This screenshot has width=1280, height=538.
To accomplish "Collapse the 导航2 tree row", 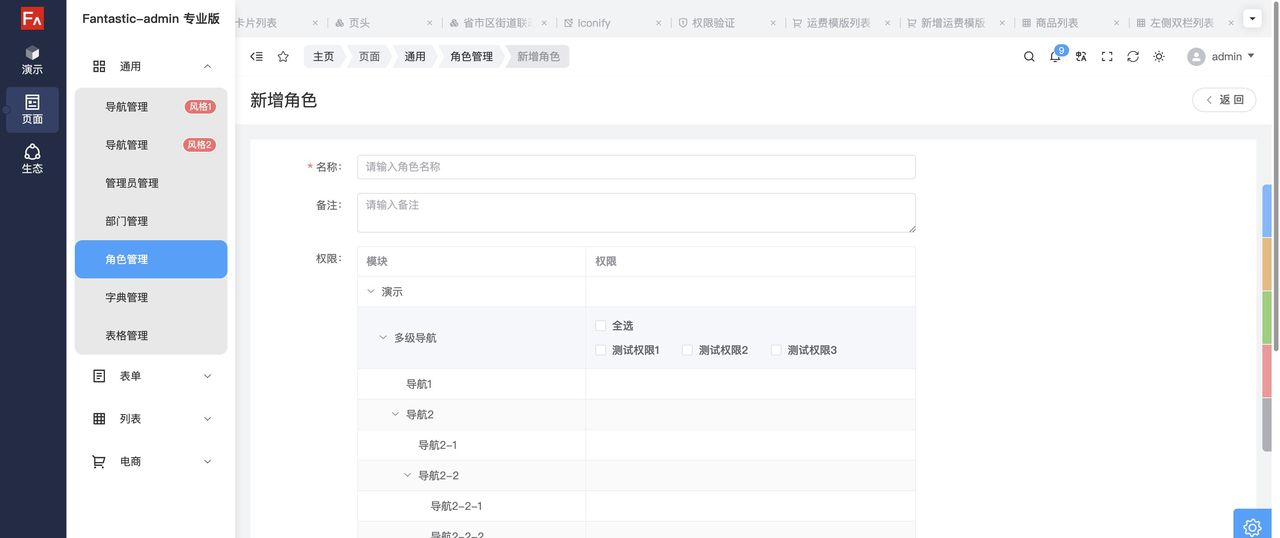I will 395,414.
